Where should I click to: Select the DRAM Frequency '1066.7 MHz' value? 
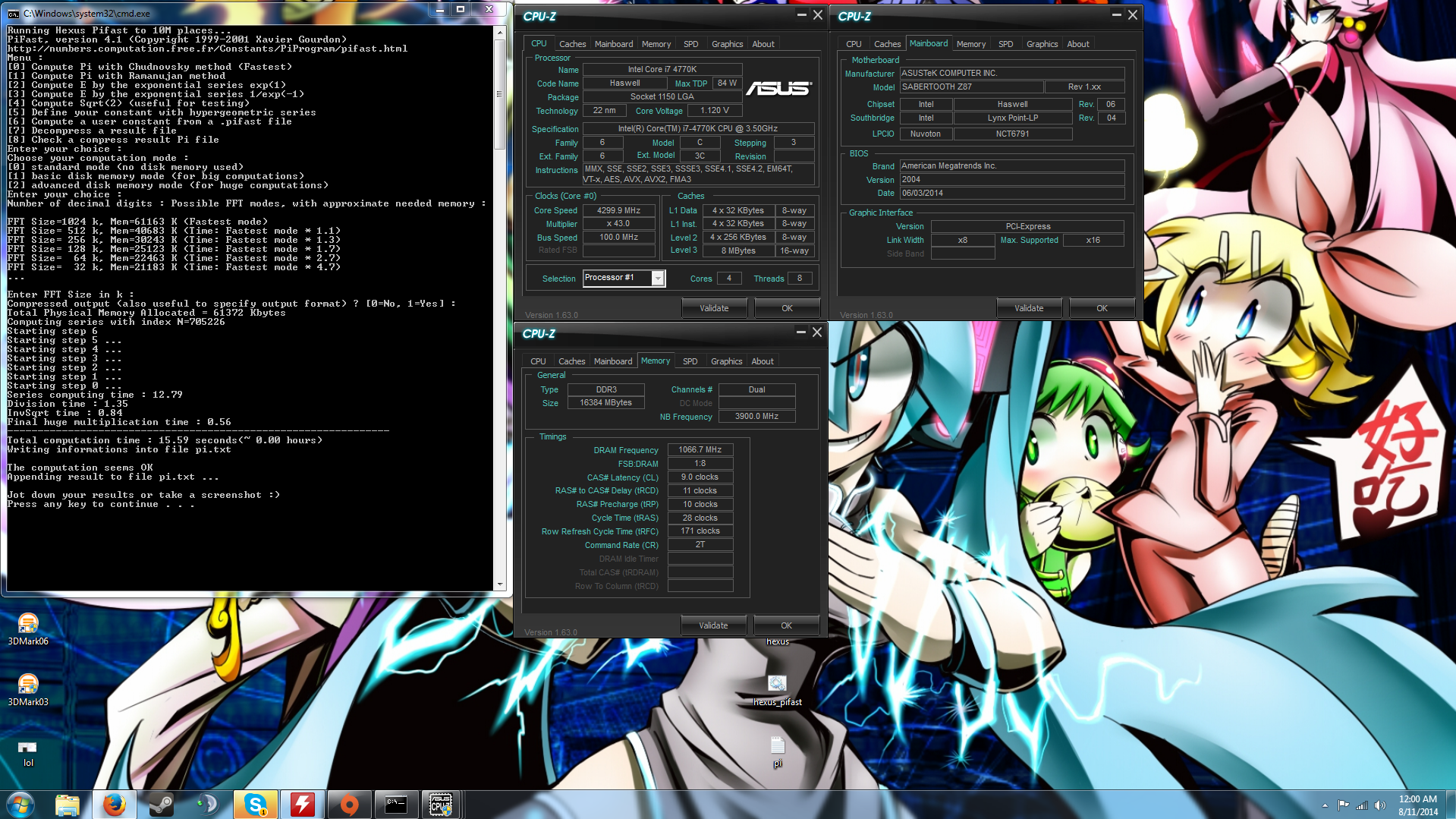point(700,450)
